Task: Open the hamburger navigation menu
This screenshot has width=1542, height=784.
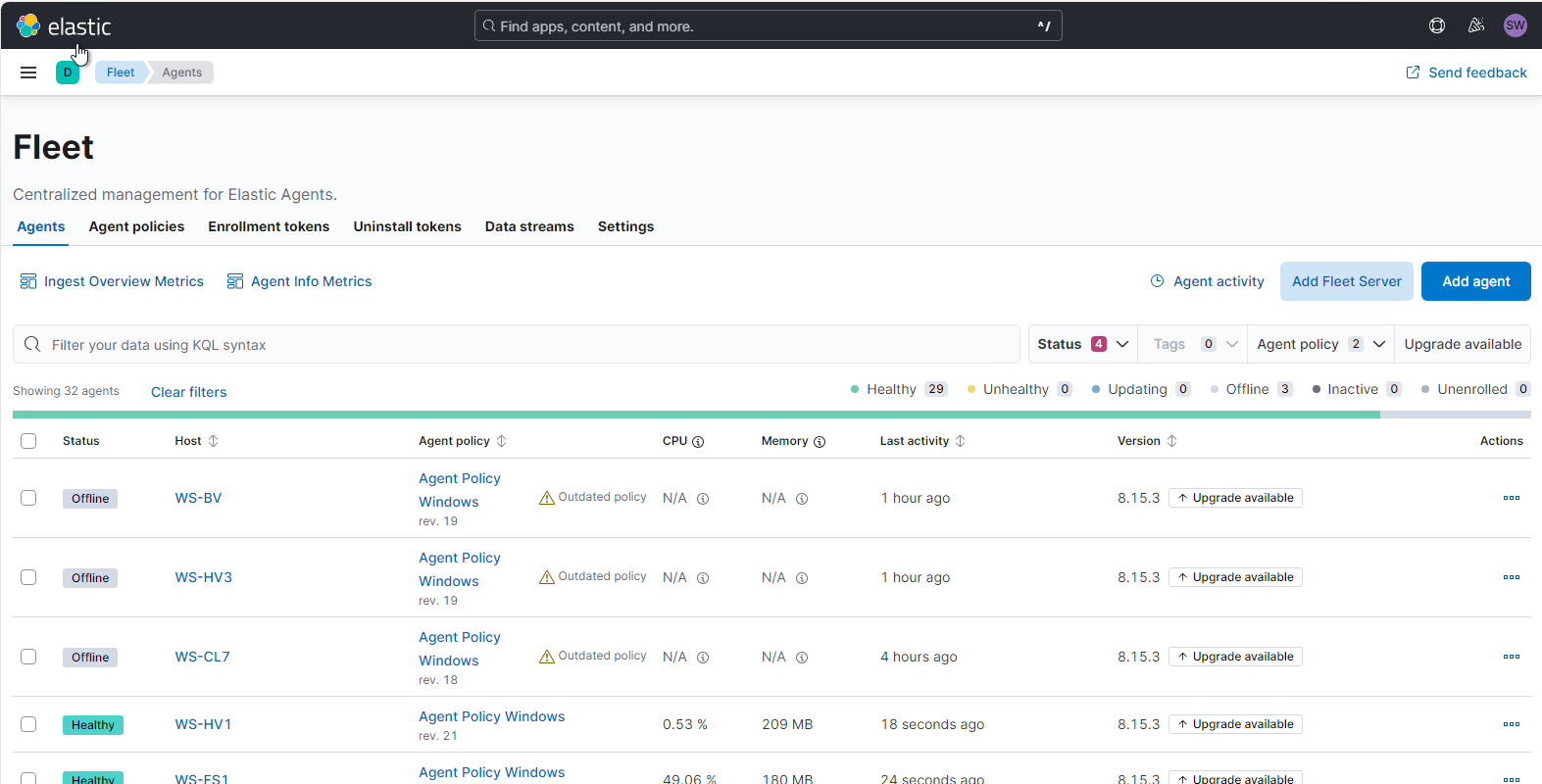Action: click(28, 73)
